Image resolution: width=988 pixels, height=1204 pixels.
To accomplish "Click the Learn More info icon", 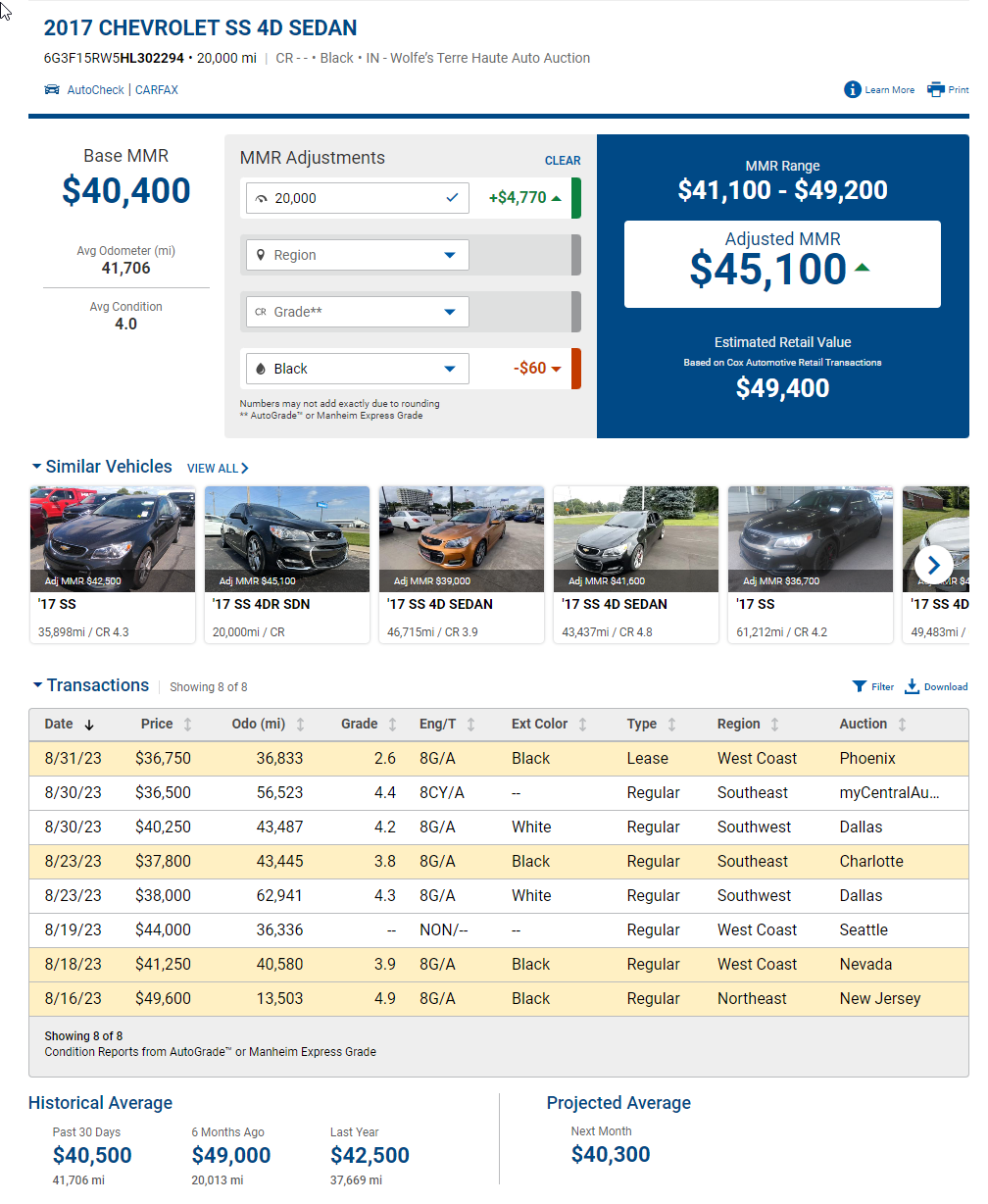I will coord(853,90).
